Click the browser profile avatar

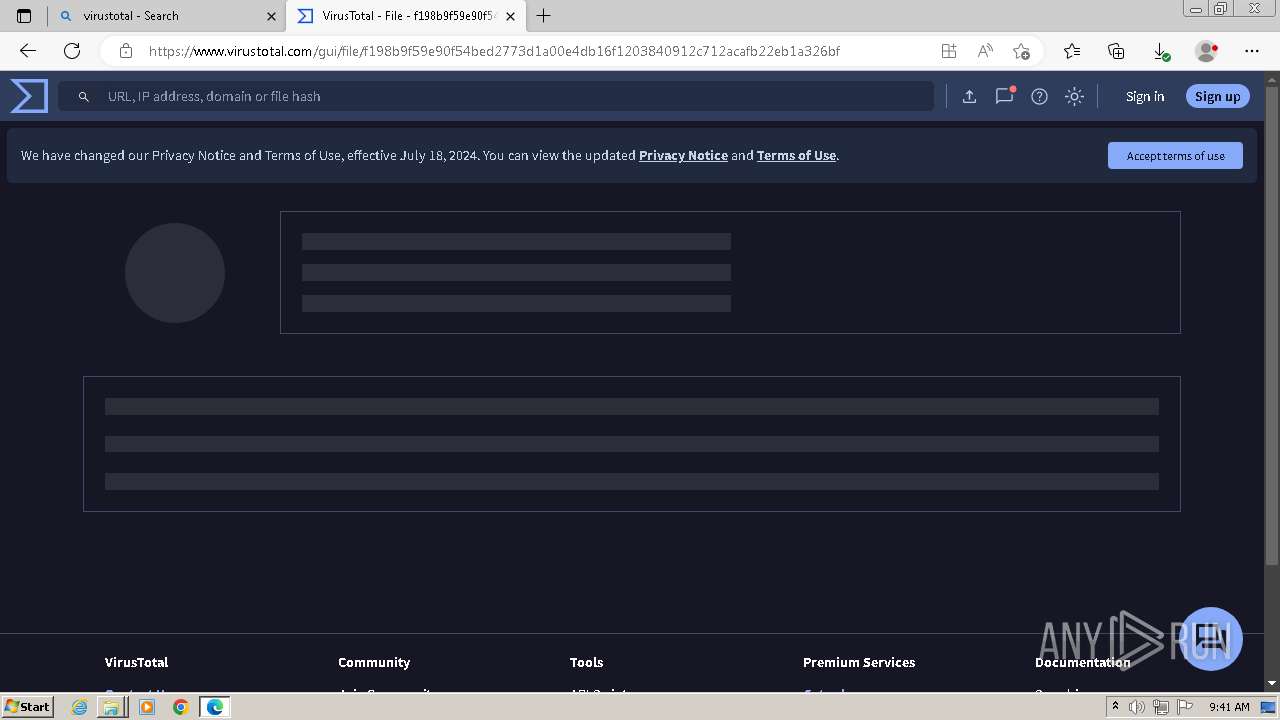[x=1207, y=51]
